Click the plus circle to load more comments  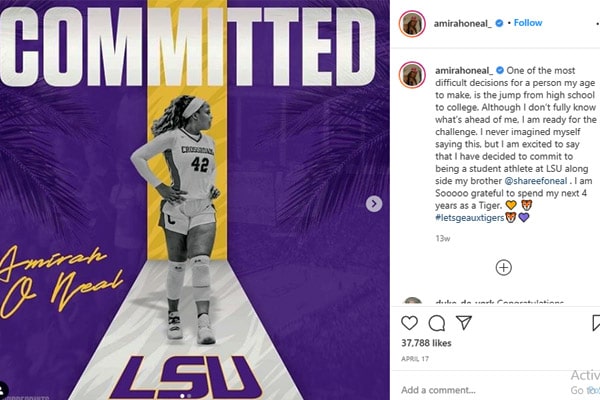504,267
